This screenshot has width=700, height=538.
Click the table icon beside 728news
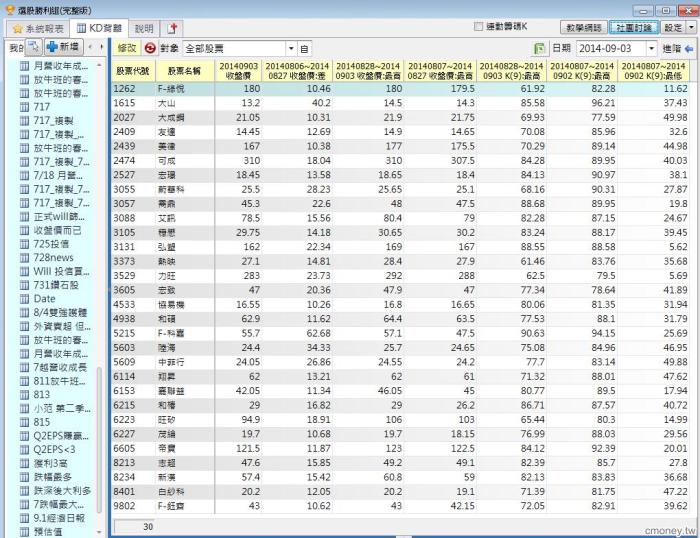click(25, 258)
